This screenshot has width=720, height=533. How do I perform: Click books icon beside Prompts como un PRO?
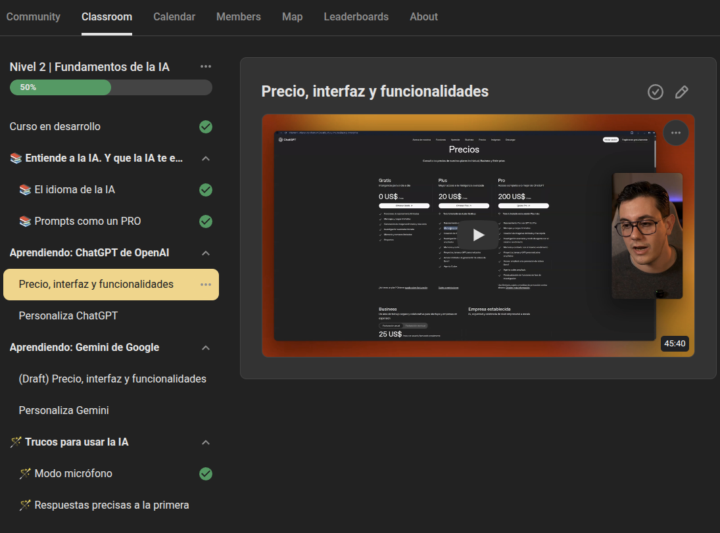point(25,221)
